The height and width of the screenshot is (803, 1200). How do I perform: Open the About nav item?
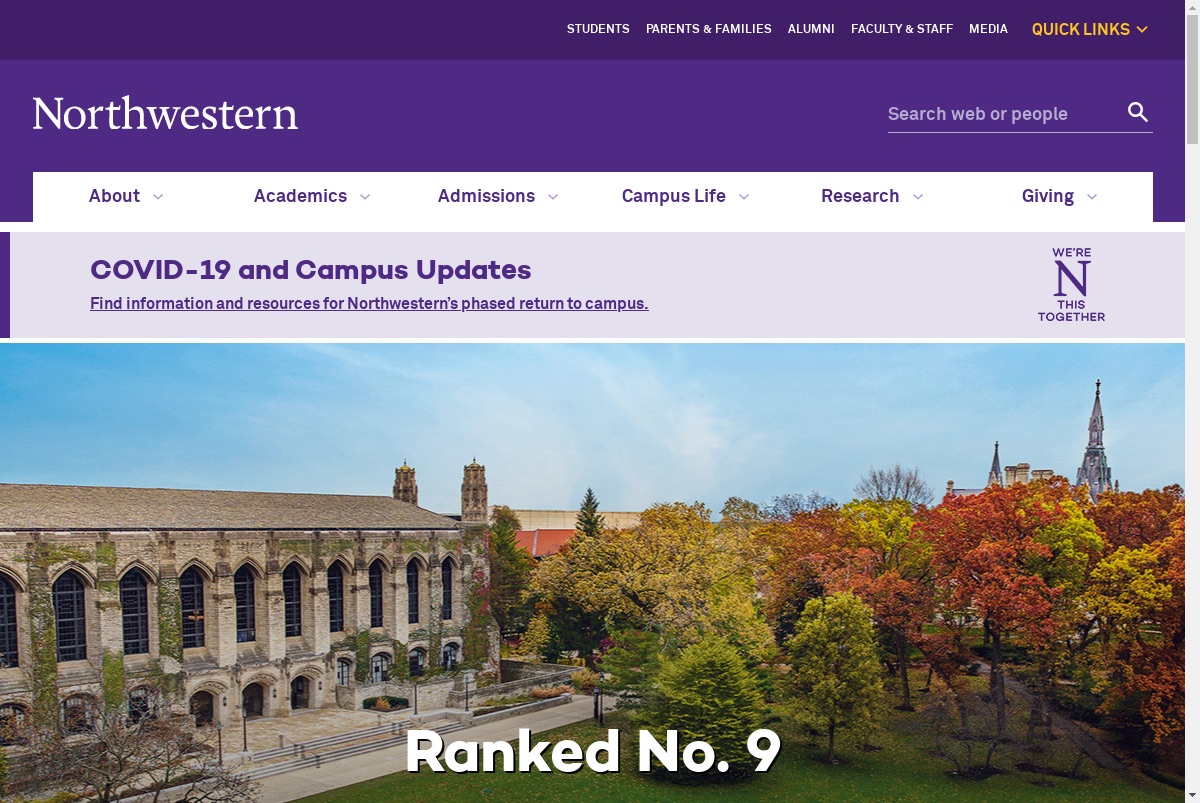click(114, 196)
